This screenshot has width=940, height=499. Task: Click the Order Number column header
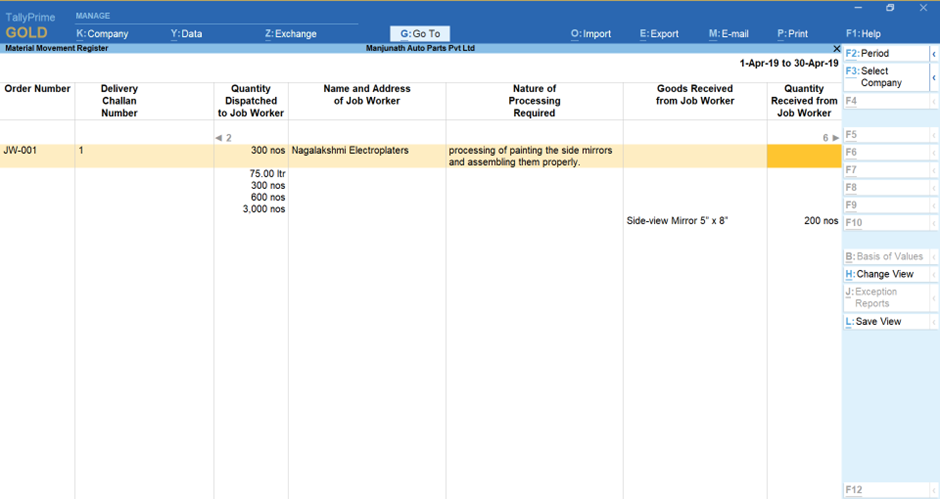37,89
